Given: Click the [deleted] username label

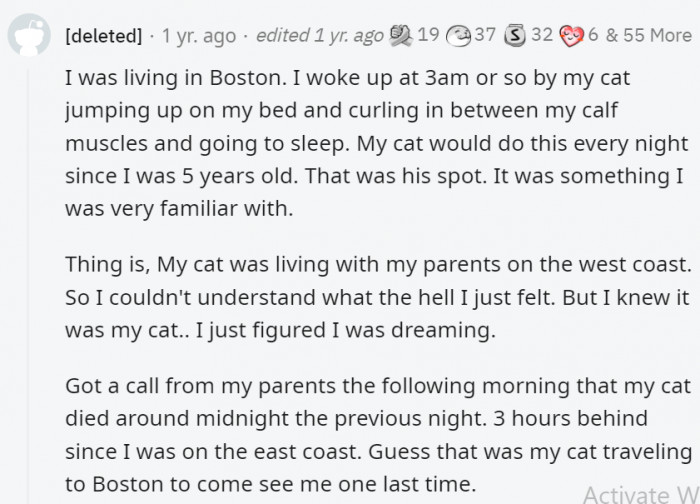Looking at the screenshot, I should (x=103, y=35).
